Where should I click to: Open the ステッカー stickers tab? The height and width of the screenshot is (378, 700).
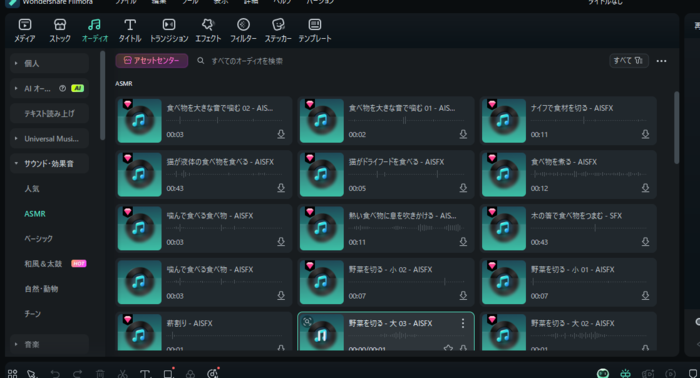click(278, 30)
